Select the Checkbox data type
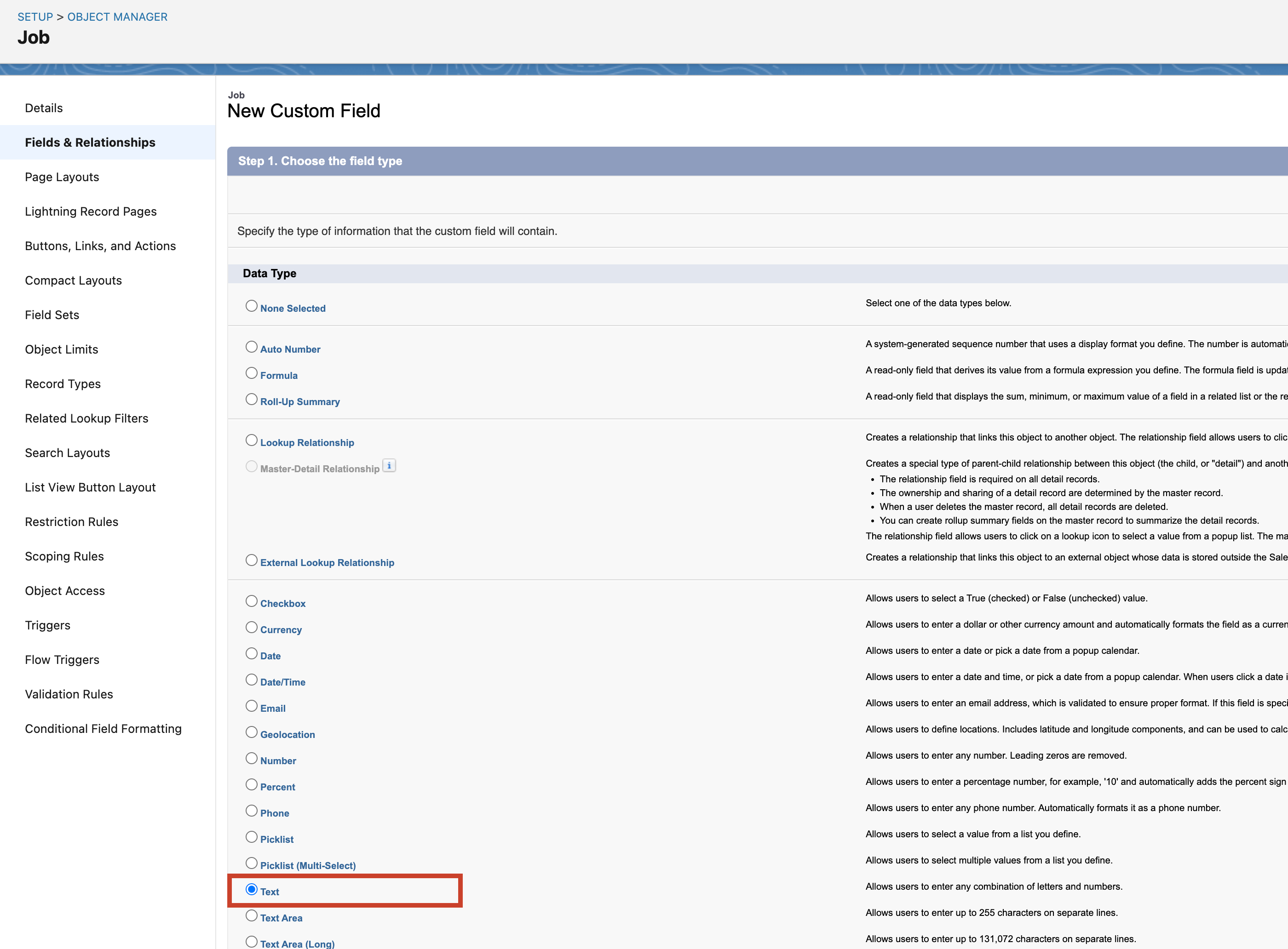This screenshot has height=949, width=1288. click(x=251, y=601)
